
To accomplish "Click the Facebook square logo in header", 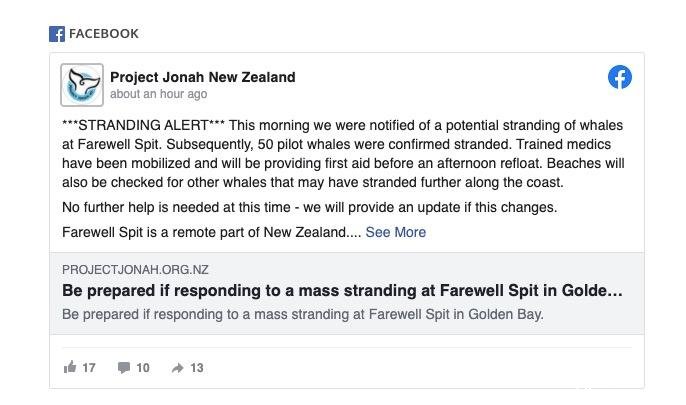I will click(x=57, y=34).
